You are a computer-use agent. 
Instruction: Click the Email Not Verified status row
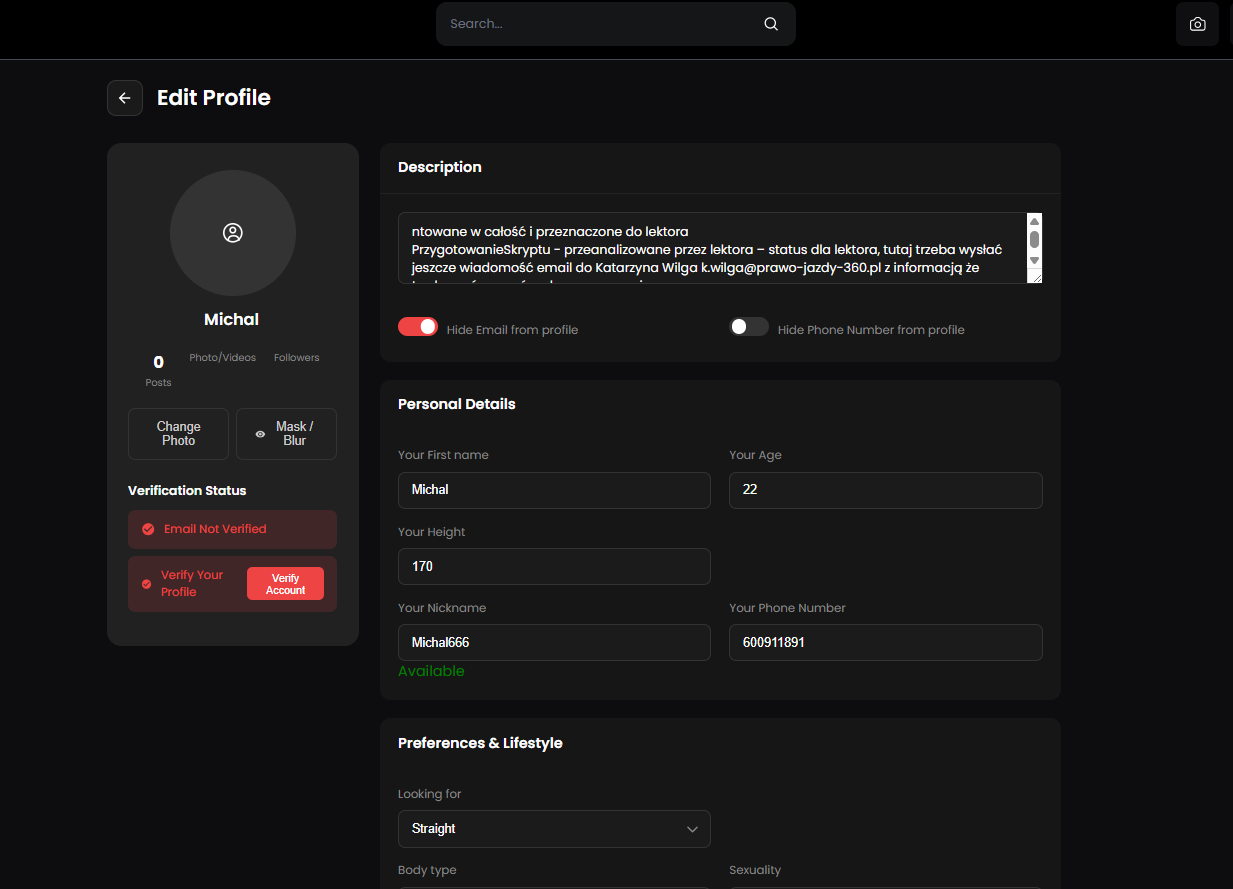[232, 529]
